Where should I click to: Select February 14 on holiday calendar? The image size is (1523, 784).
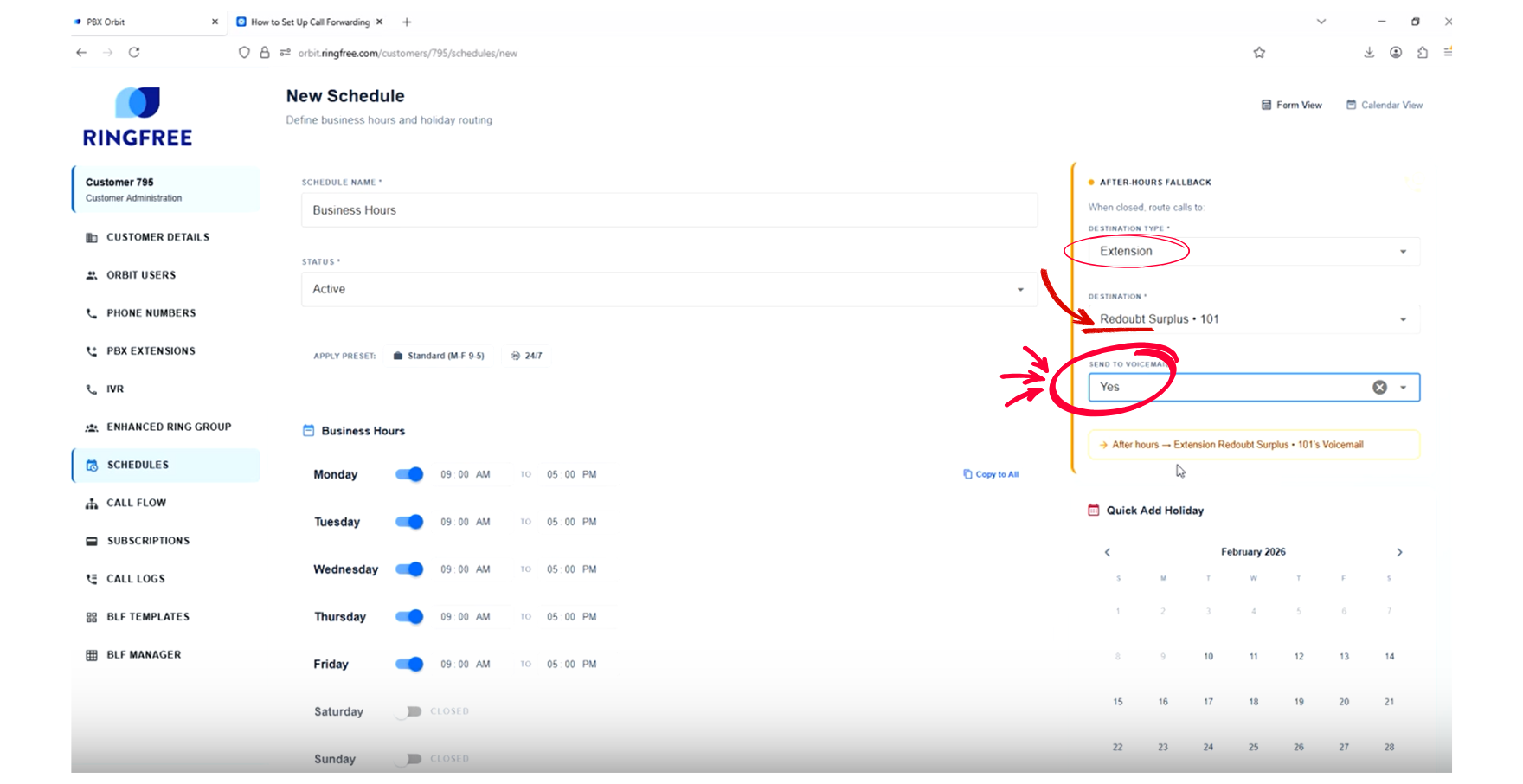click(1389, 657)
